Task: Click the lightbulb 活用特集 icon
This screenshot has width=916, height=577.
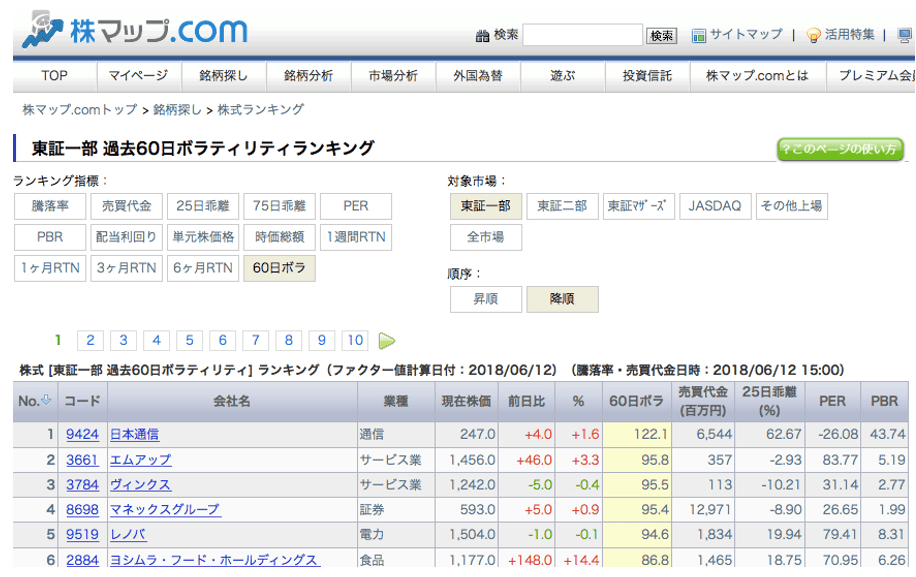Action: pos(814,36)
